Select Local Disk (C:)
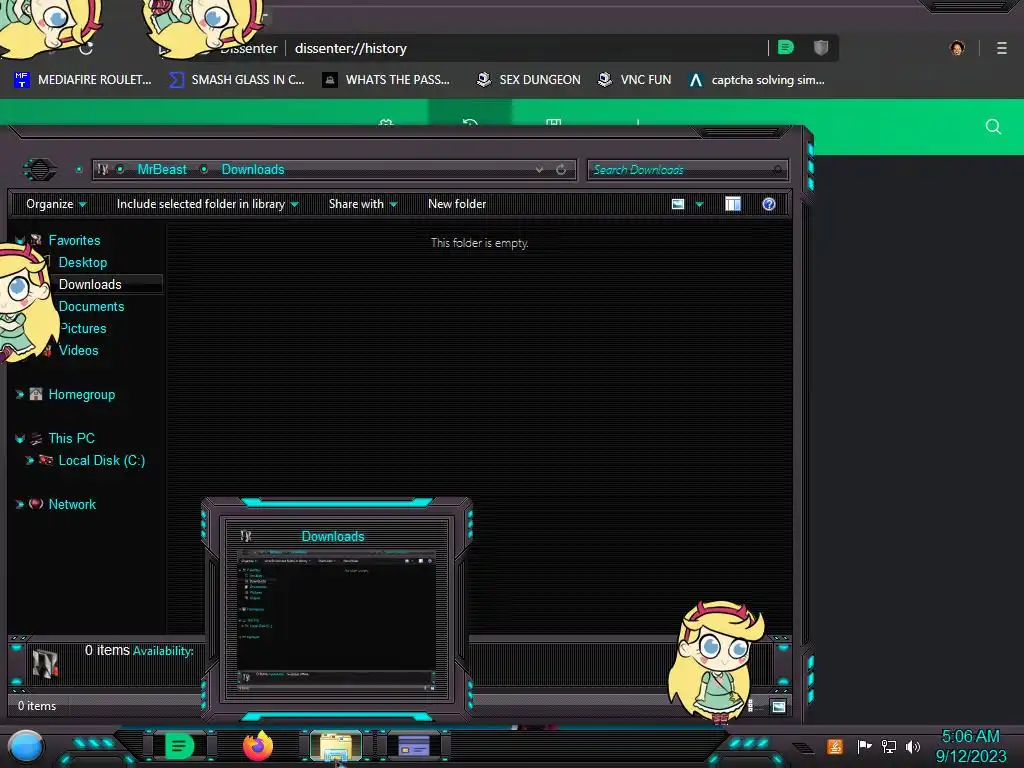 pos(102,460)
